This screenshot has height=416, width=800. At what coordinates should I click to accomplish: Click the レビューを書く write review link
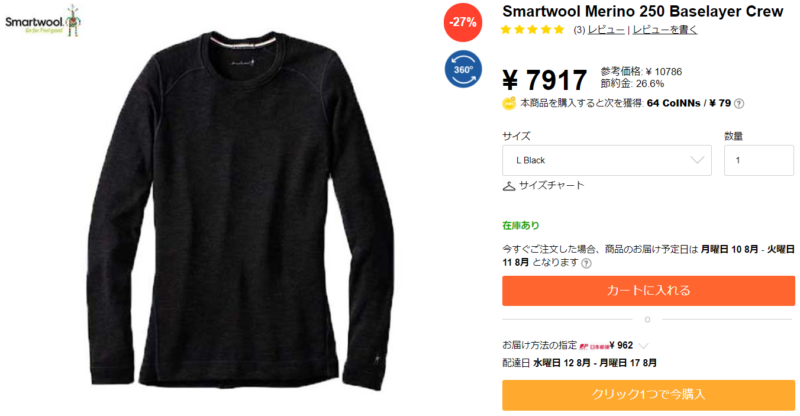click(665, 30)
